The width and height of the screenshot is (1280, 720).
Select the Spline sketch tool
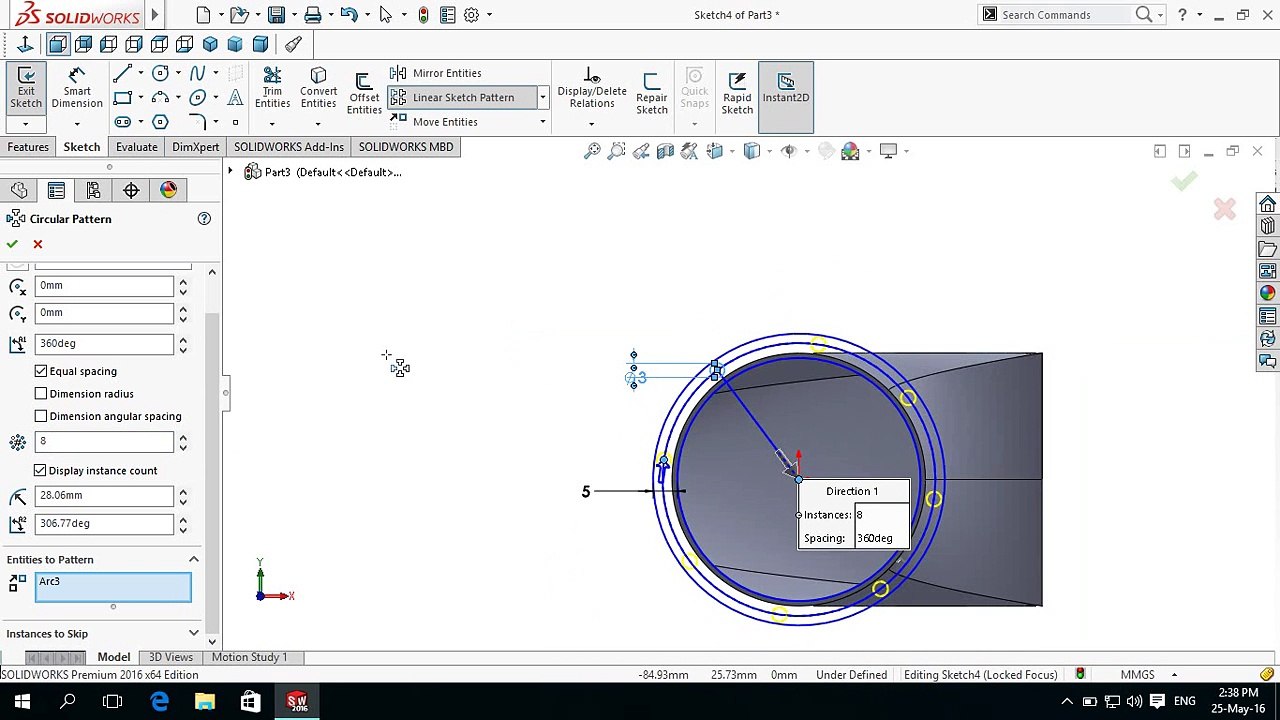pos(197,73)
